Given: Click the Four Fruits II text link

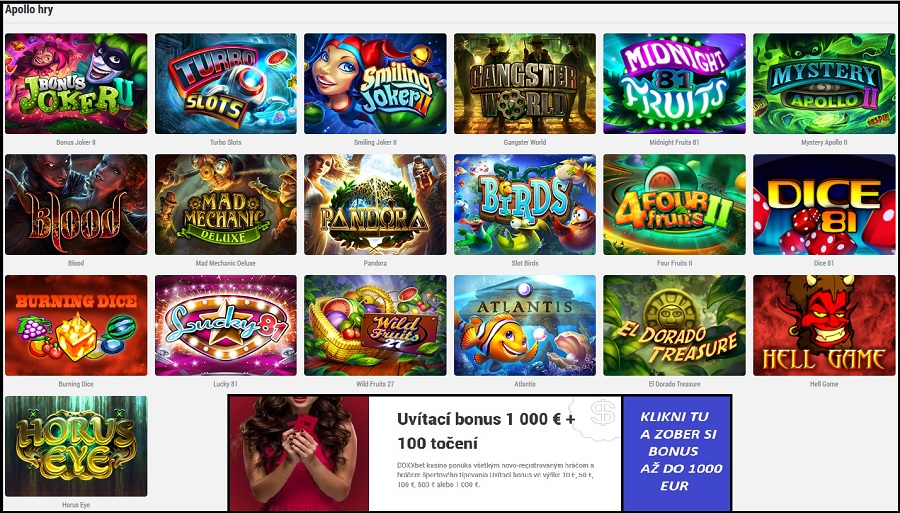Looking at the screenshot, I should click(674, 263).
